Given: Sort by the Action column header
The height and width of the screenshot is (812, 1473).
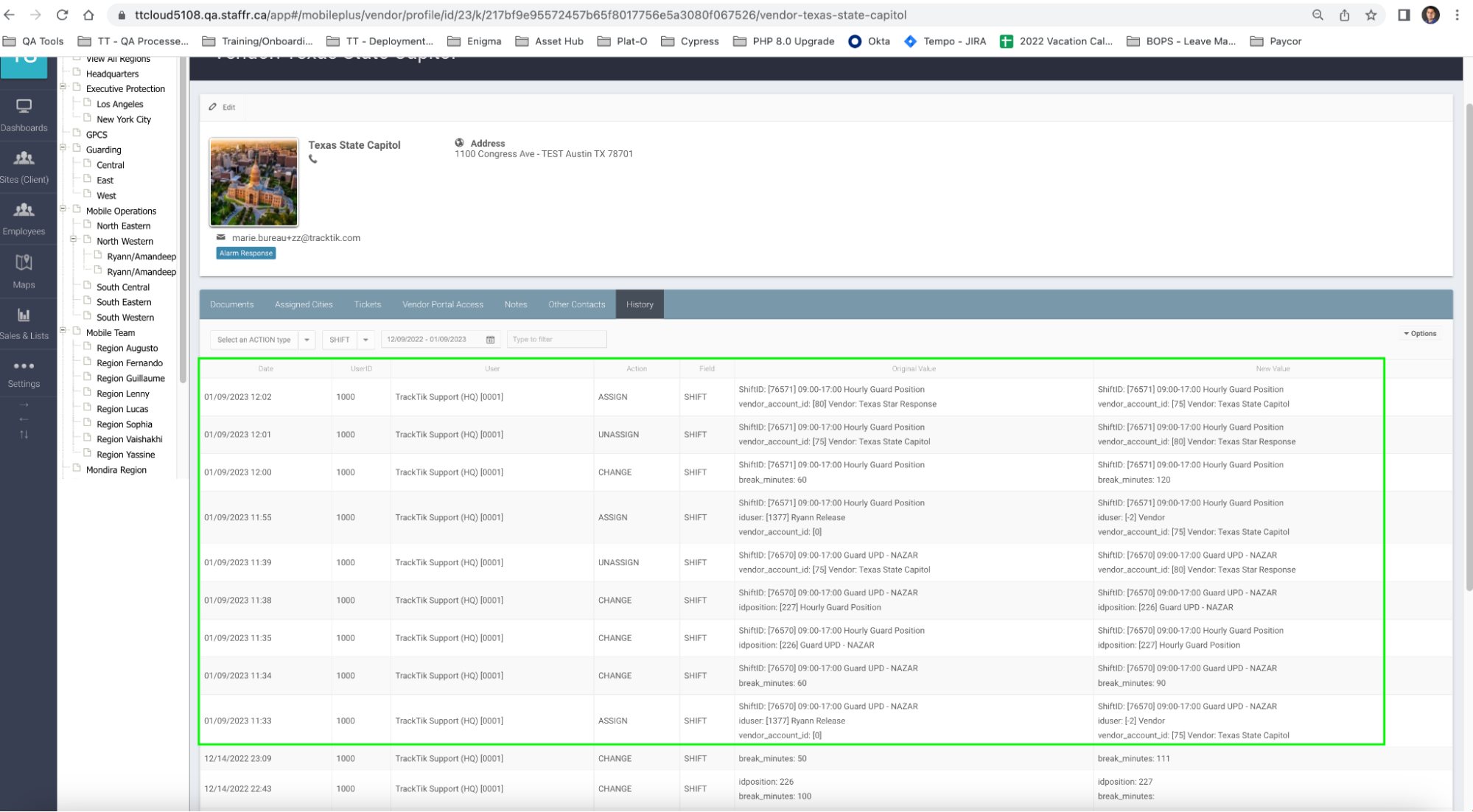Looking at the screenshot, I should (637, 368).
